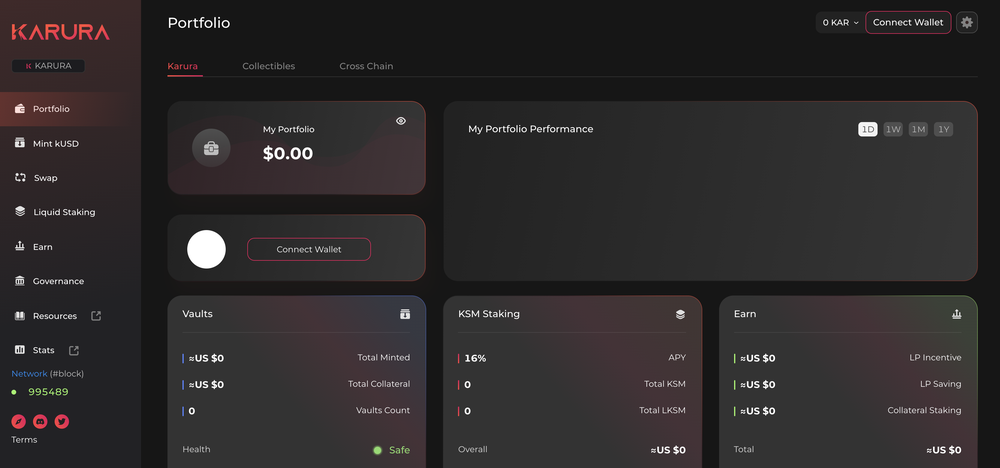Click Connect Wallet in the top bar
Image resolution: width=1000 pixels, height=468 pixels.
[908, 22]
